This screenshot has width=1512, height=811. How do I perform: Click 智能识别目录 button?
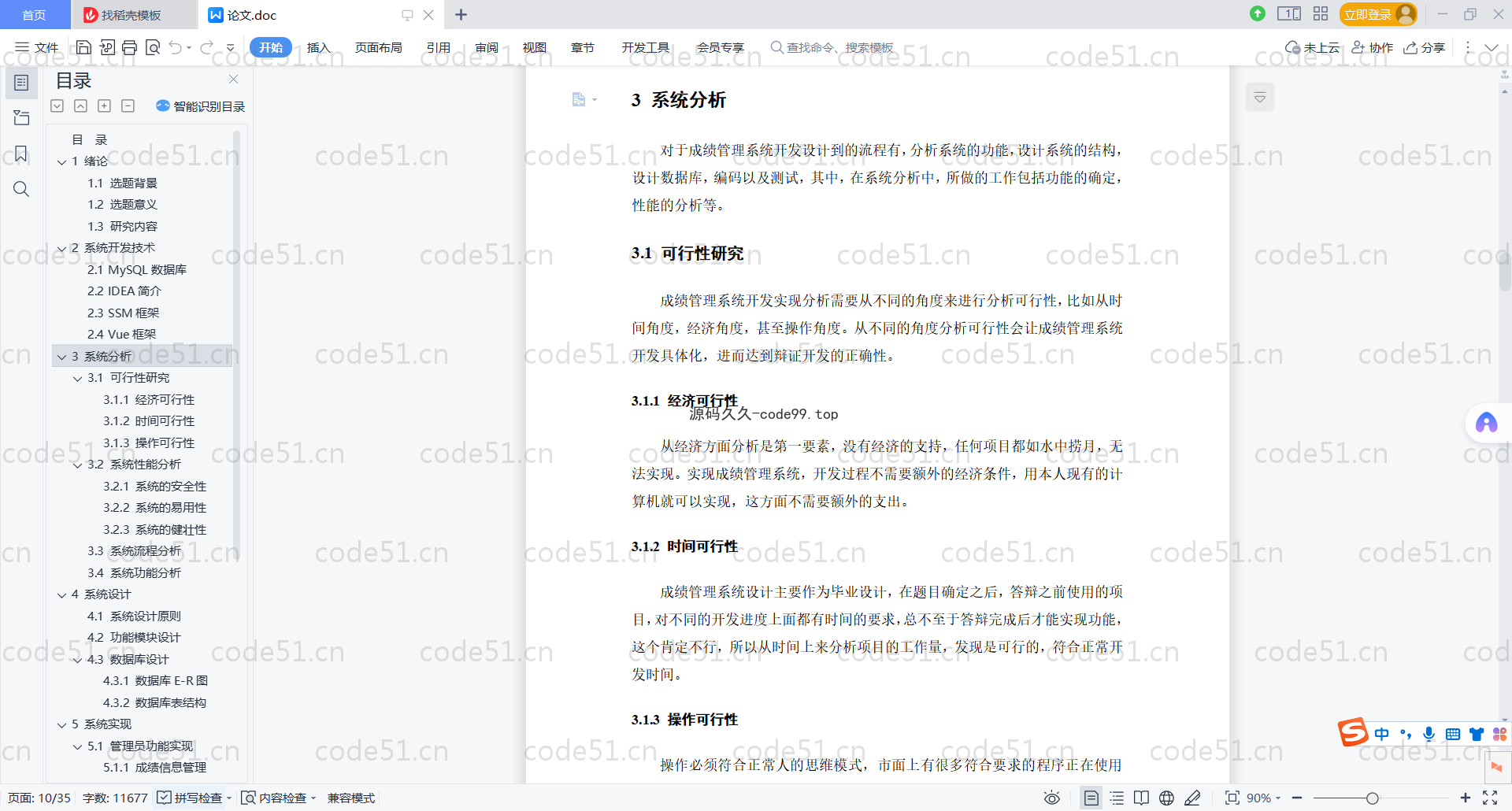pos(201,106)
